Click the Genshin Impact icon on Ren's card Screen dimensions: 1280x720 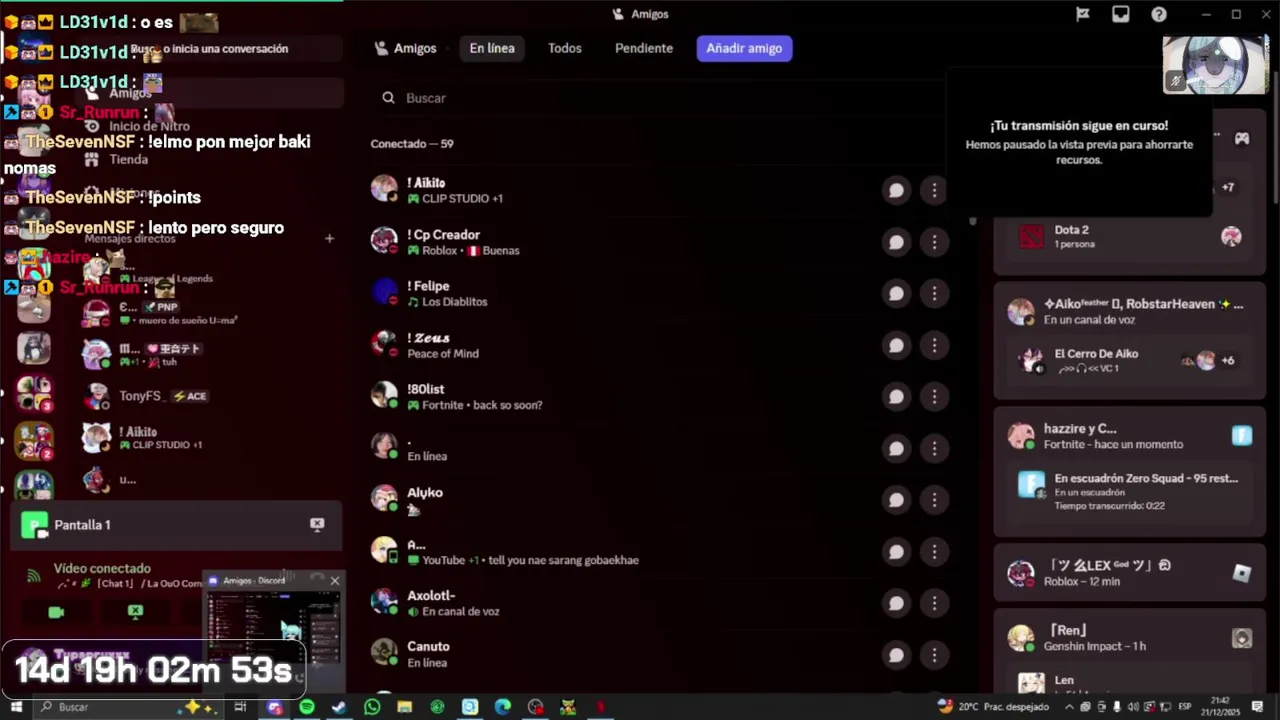pos(1241,638)
